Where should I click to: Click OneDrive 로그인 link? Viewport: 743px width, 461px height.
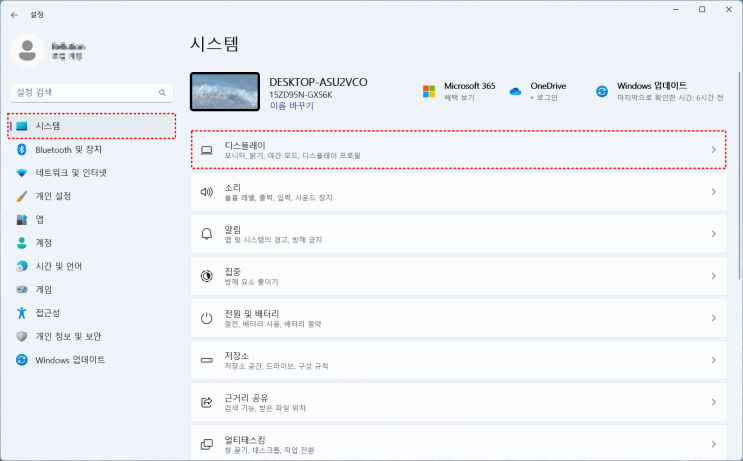tap(546, 98)
